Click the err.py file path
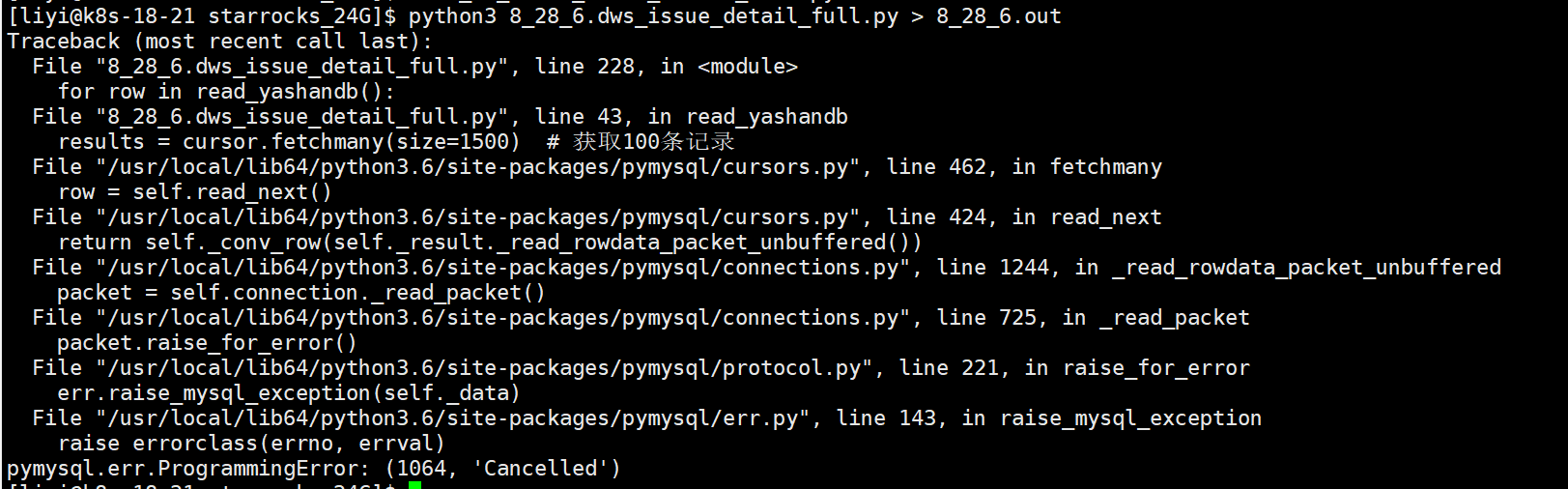 [x=453, y=418]
